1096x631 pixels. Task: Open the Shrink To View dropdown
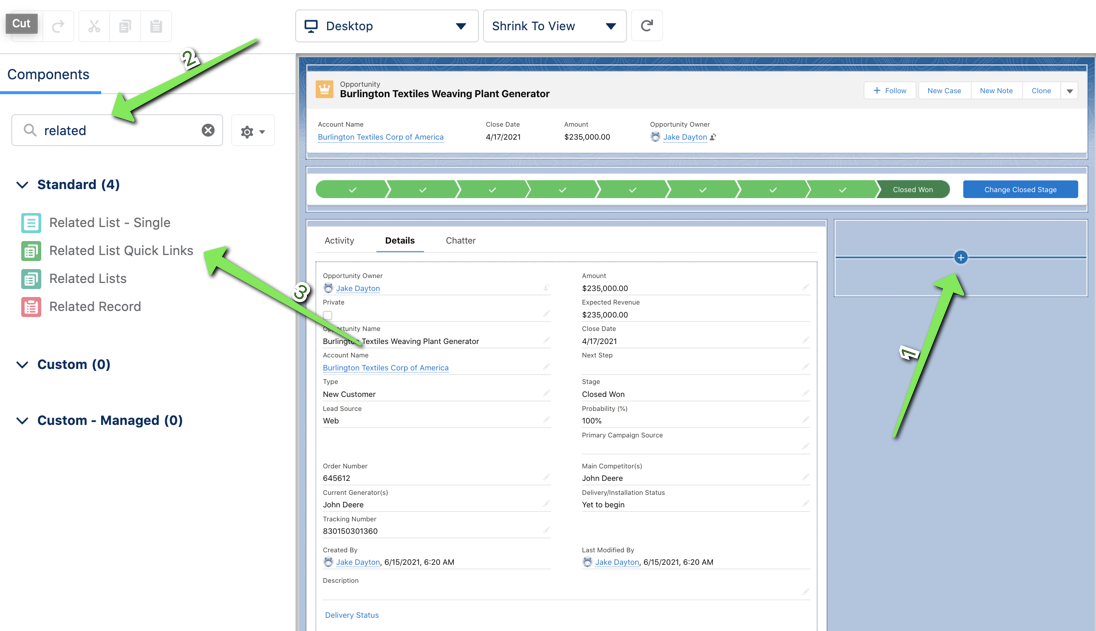(554, 26)
